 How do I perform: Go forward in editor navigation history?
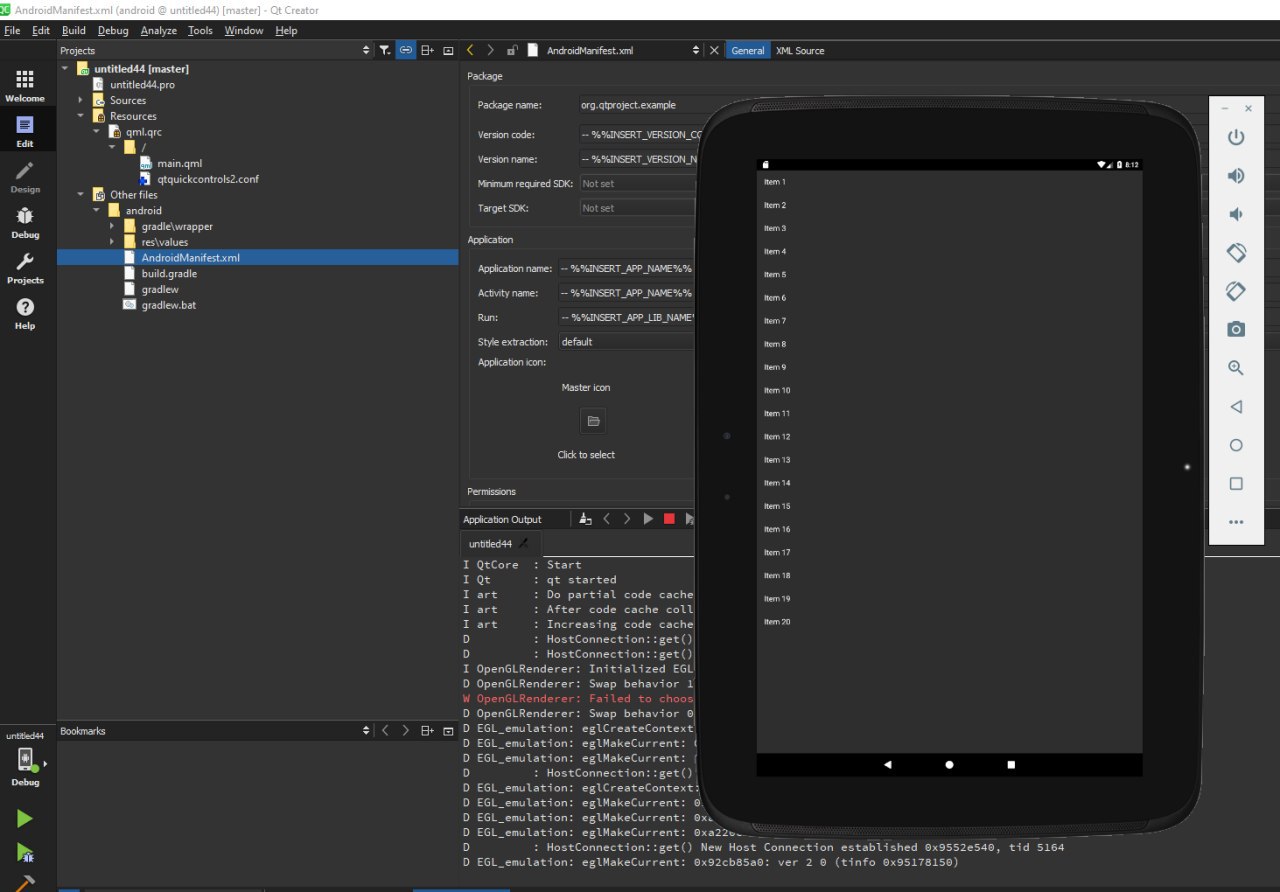coord(490,50)
